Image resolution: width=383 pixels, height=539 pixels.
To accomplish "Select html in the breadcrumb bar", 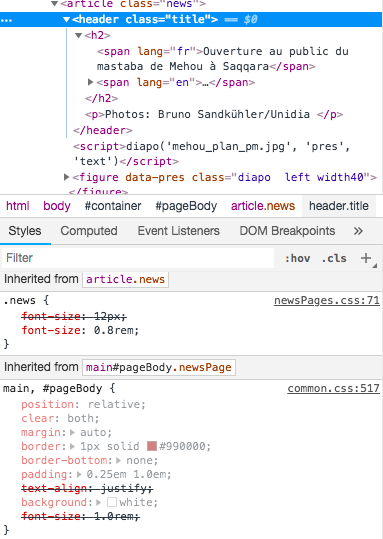I will tap(18, 206).
